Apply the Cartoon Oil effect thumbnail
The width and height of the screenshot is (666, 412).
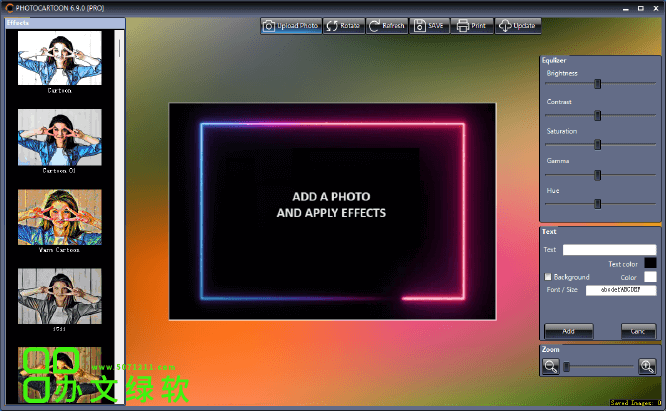[59, 137]
